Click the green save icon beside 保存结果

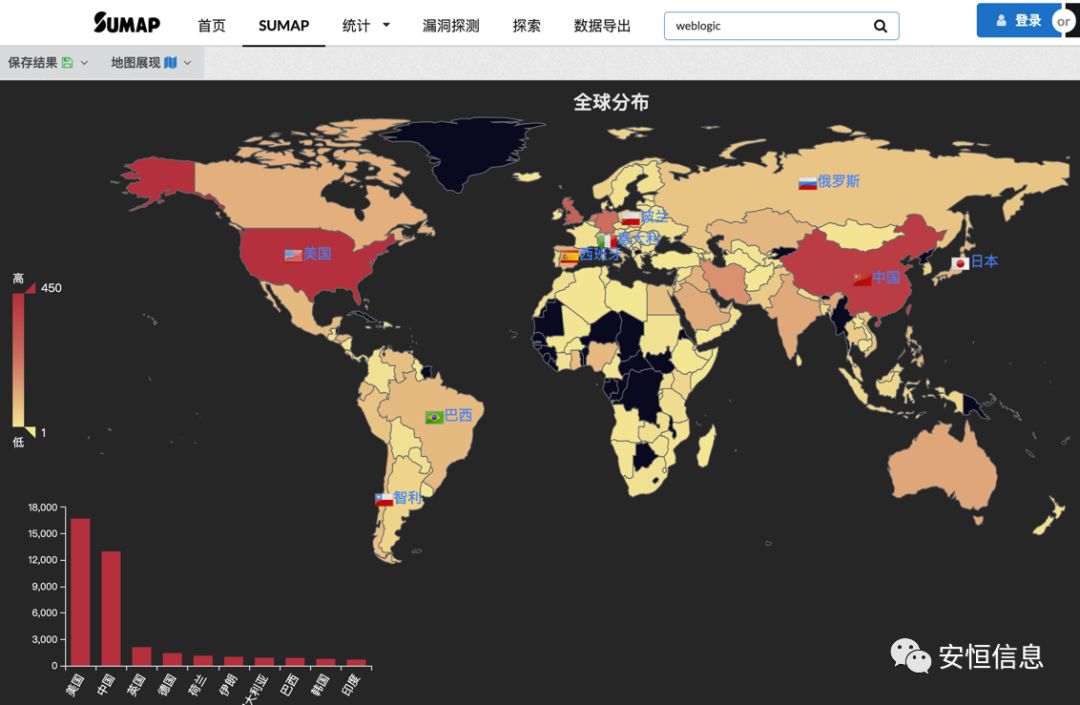pos(68,63)
